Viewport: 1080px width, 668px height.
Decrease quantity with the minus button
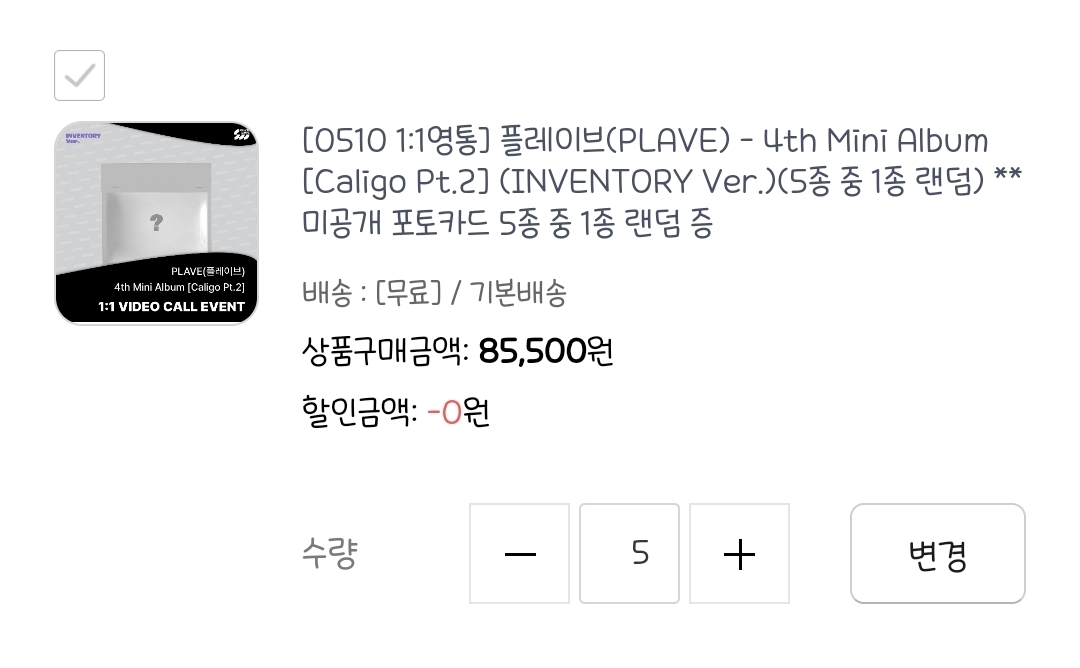coord(519,554)
